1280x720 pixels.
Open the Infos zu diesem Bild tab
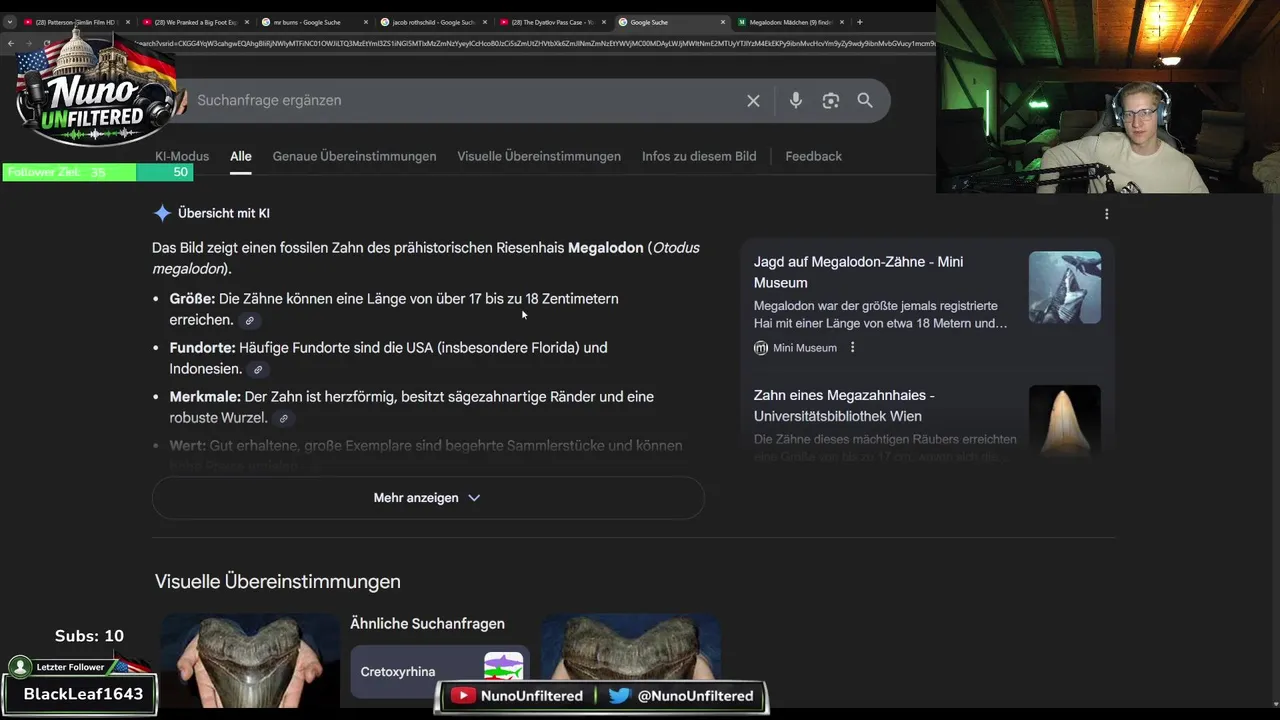pyautogui.click(x=699, y=156)
